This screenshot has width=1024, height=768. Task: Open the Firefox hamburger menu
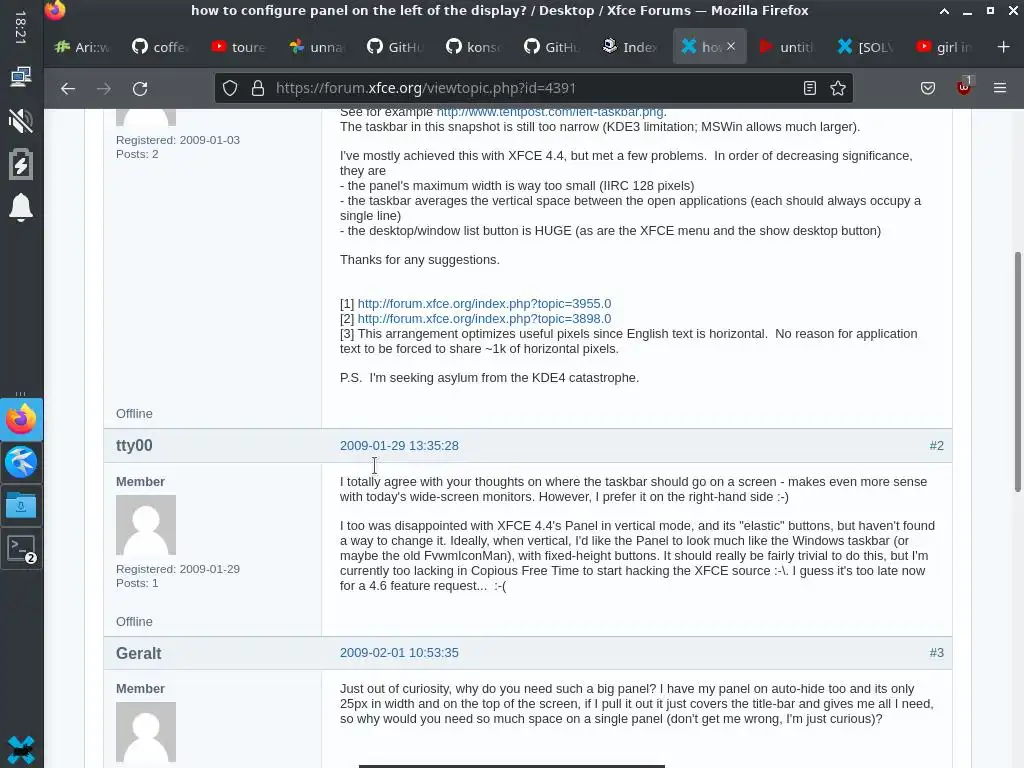pyautogui.click(x=1000, y=88)
